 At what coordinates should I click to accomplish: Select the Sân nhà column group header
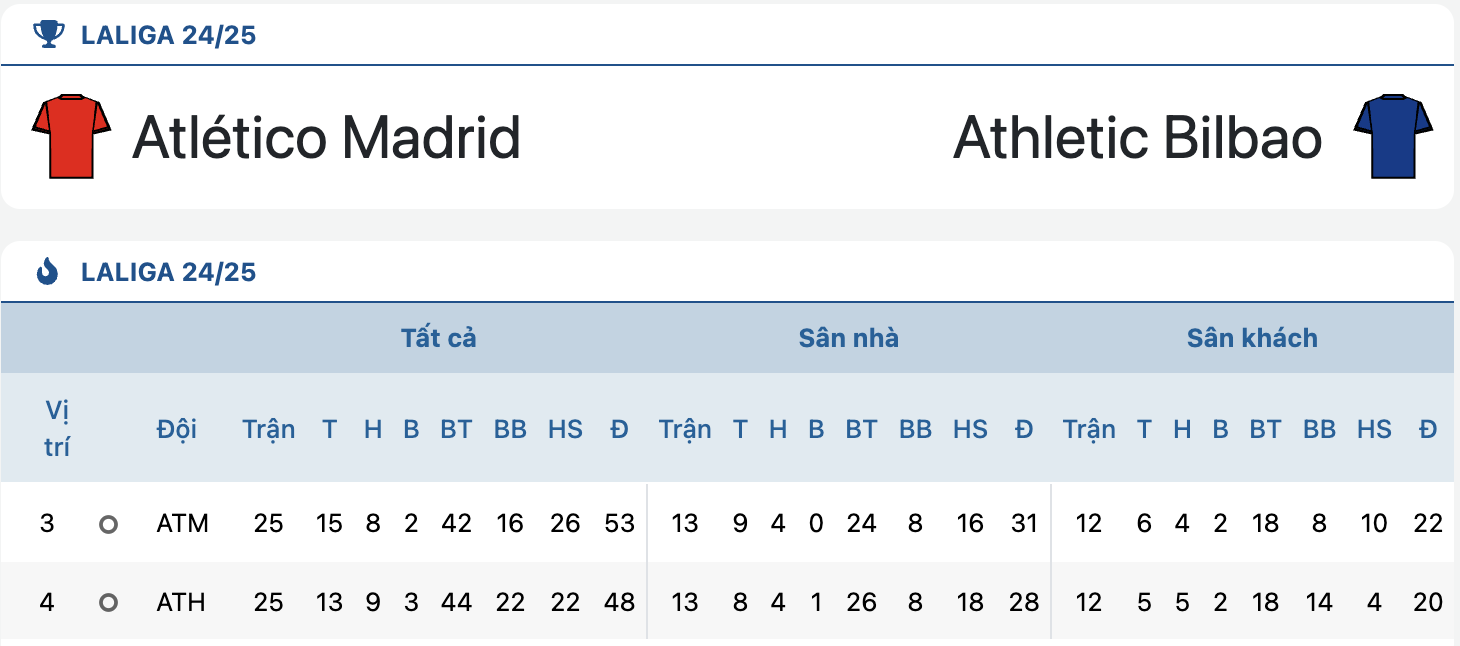point(848,338)
